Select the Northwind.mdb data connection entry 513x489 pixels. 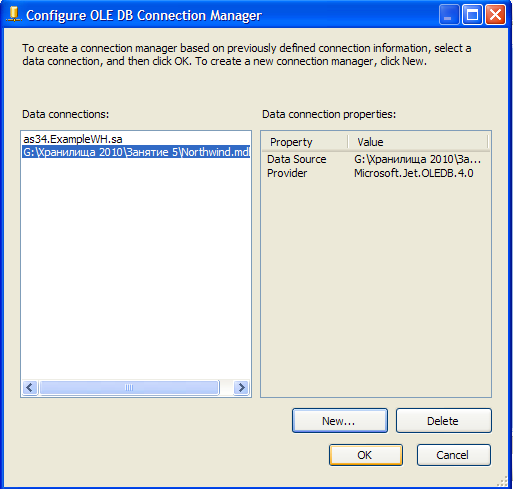(136, 152)
